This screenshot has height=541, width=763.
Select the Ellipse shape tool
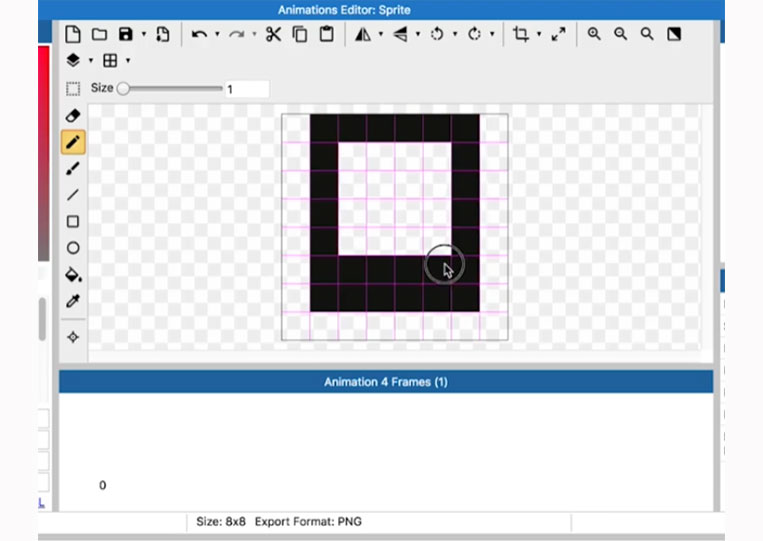[73, 248]
